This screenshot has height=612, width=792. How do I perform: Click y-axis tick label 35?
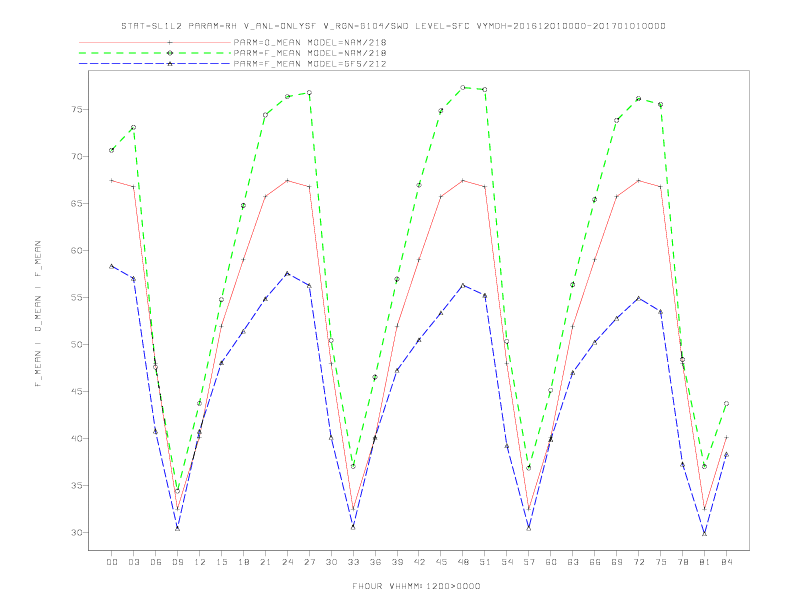pos(77,485)
